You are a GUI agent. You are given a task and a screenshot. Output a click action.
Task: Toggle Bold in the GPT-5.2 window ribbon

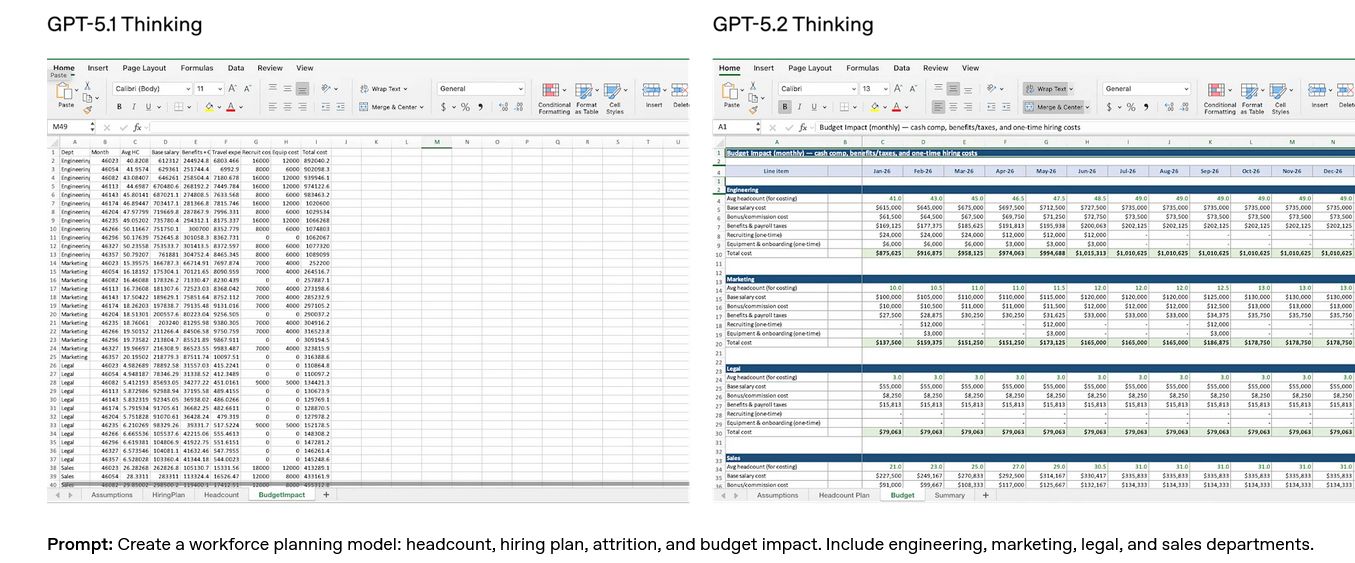click(x=785, y=107)
